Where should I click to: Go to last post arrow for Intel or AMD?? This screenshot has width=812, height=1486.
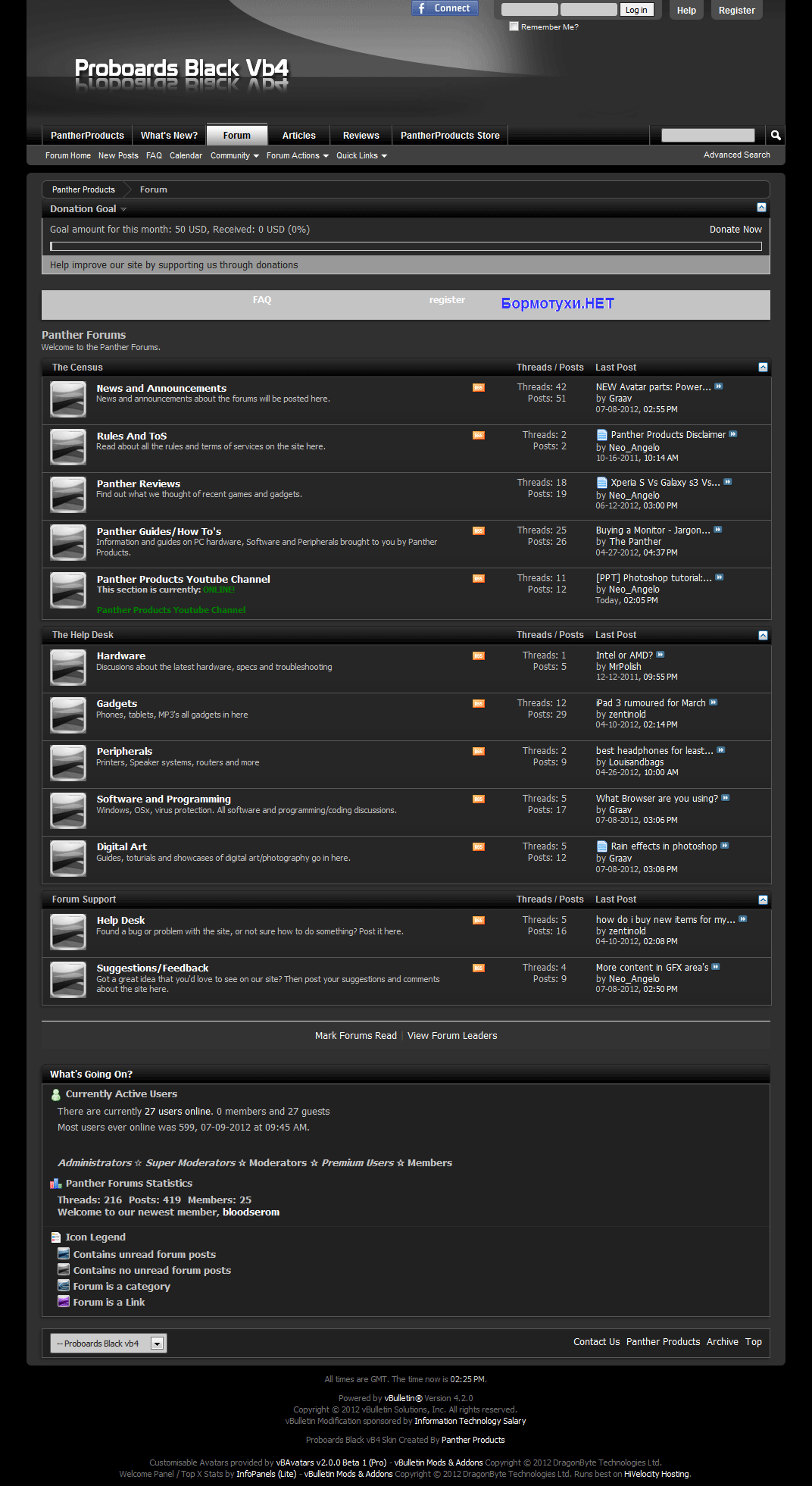661,655
